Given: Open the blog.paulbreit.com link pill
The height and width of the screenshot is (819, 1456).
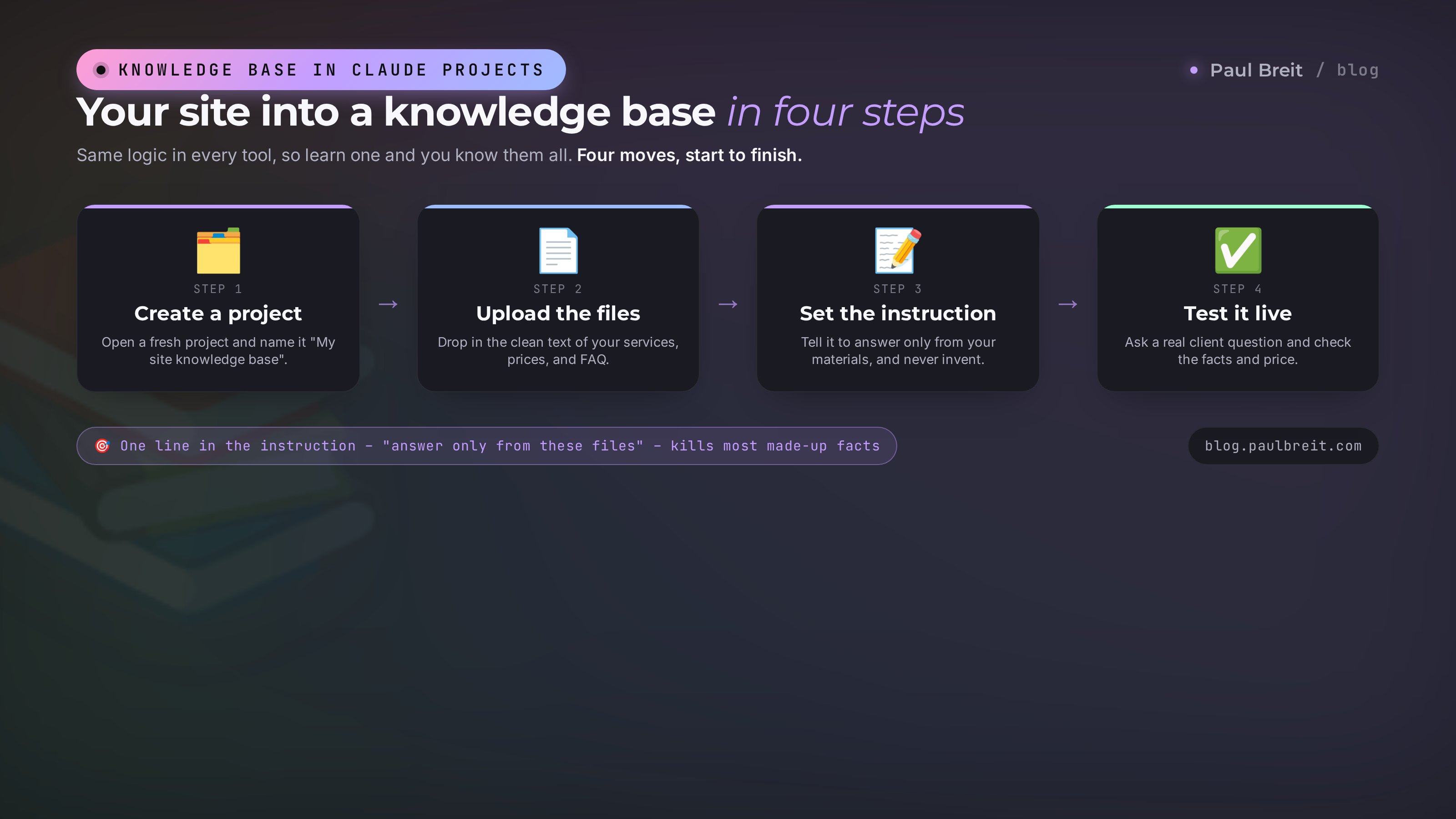Looking at the screenshot, I should pyautogui.click(x=1283, y=446).
